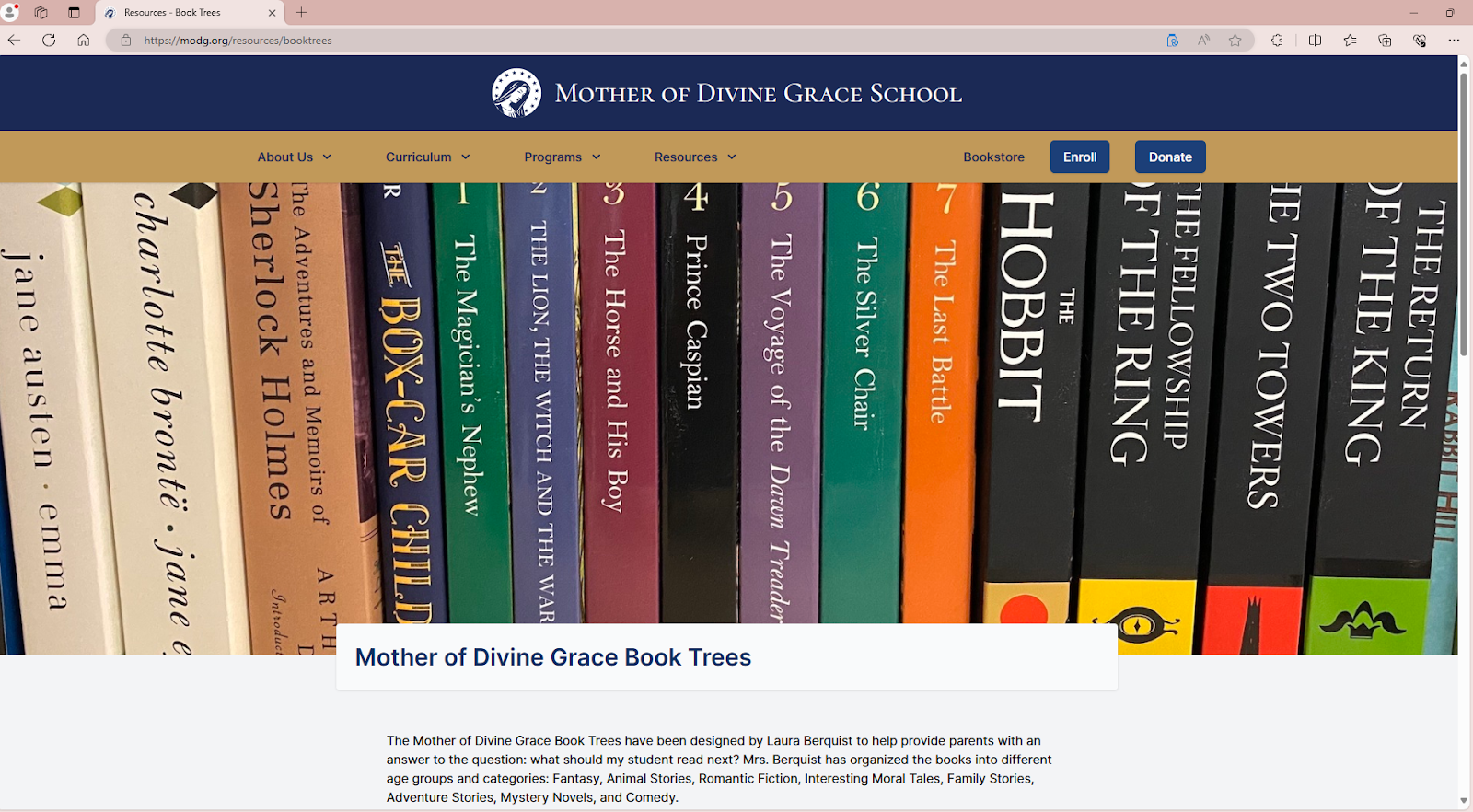This screenshot has width=1473, height=812.
Task: Expand the Curriculum menu
Action: click(428, 157)
